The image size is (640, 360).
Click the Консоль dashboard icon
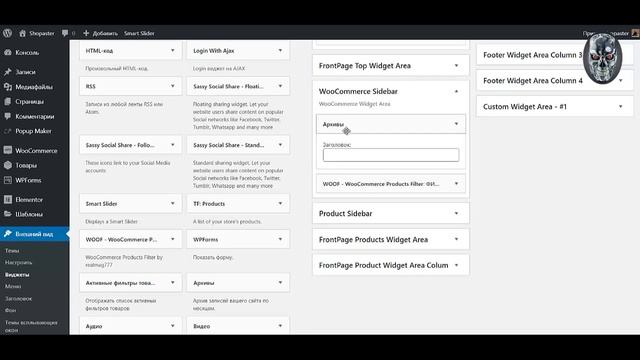pyautogui.click(x=8, y=53)
